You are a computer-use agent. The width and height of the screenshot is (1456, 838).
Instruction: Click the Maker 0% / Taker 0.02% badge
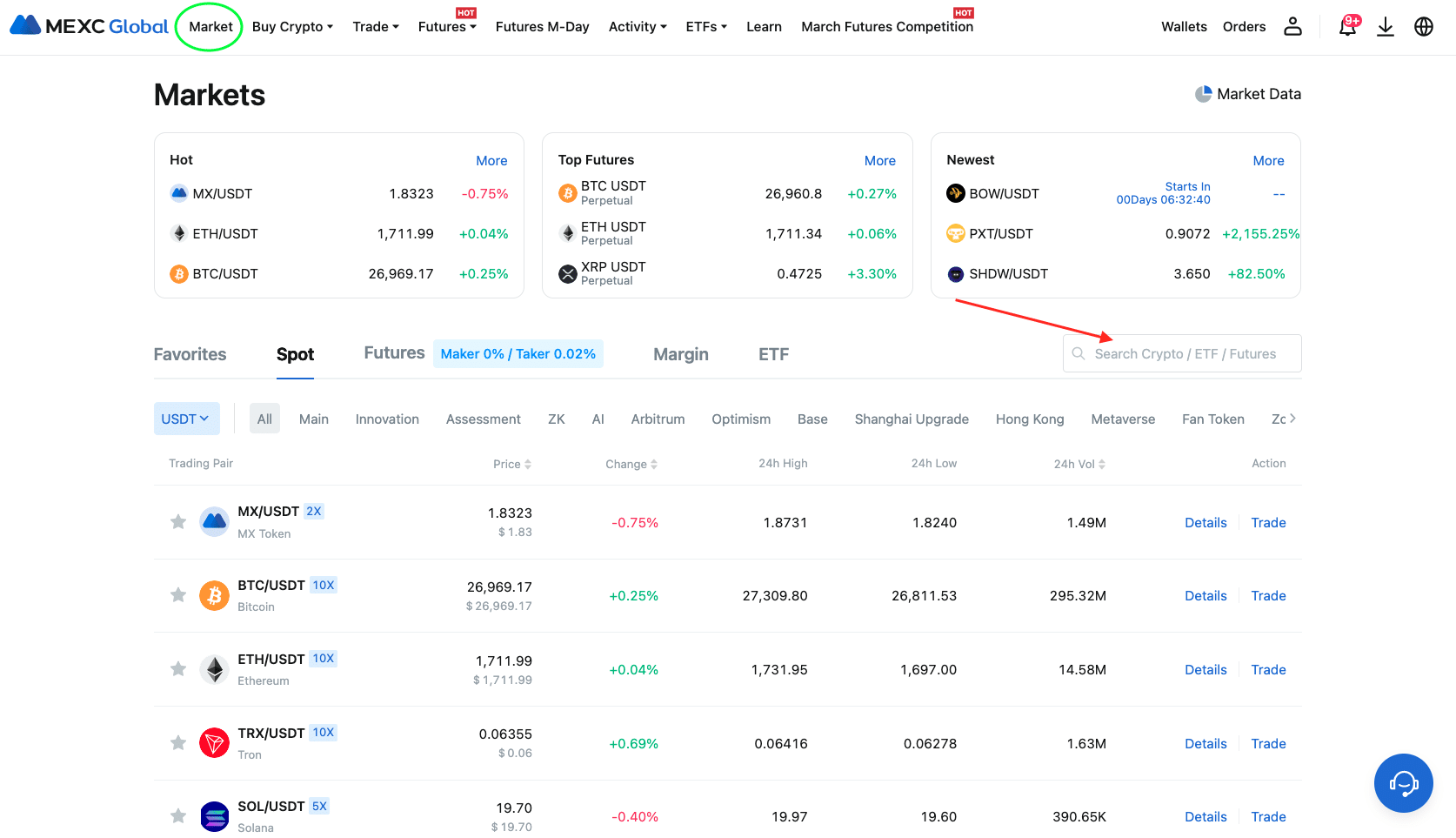(518, 353)
